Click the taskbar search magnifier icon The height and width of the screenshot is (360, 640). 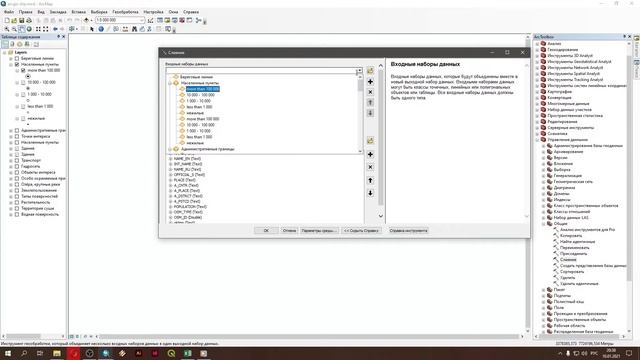(24, 353)
